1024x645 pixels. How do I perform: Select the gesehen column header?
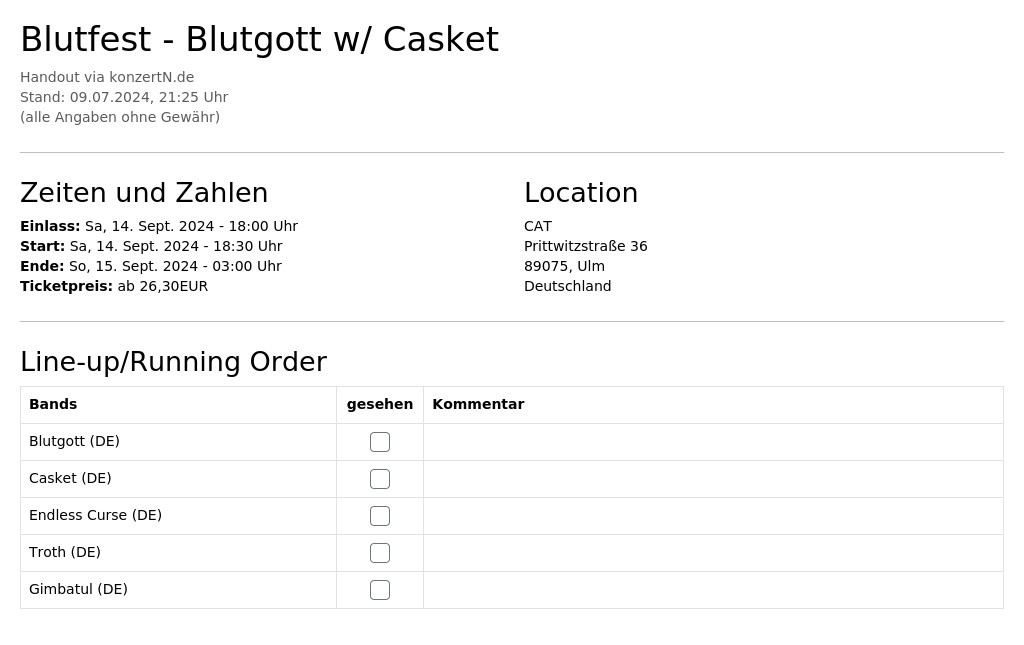pos(379,405)
